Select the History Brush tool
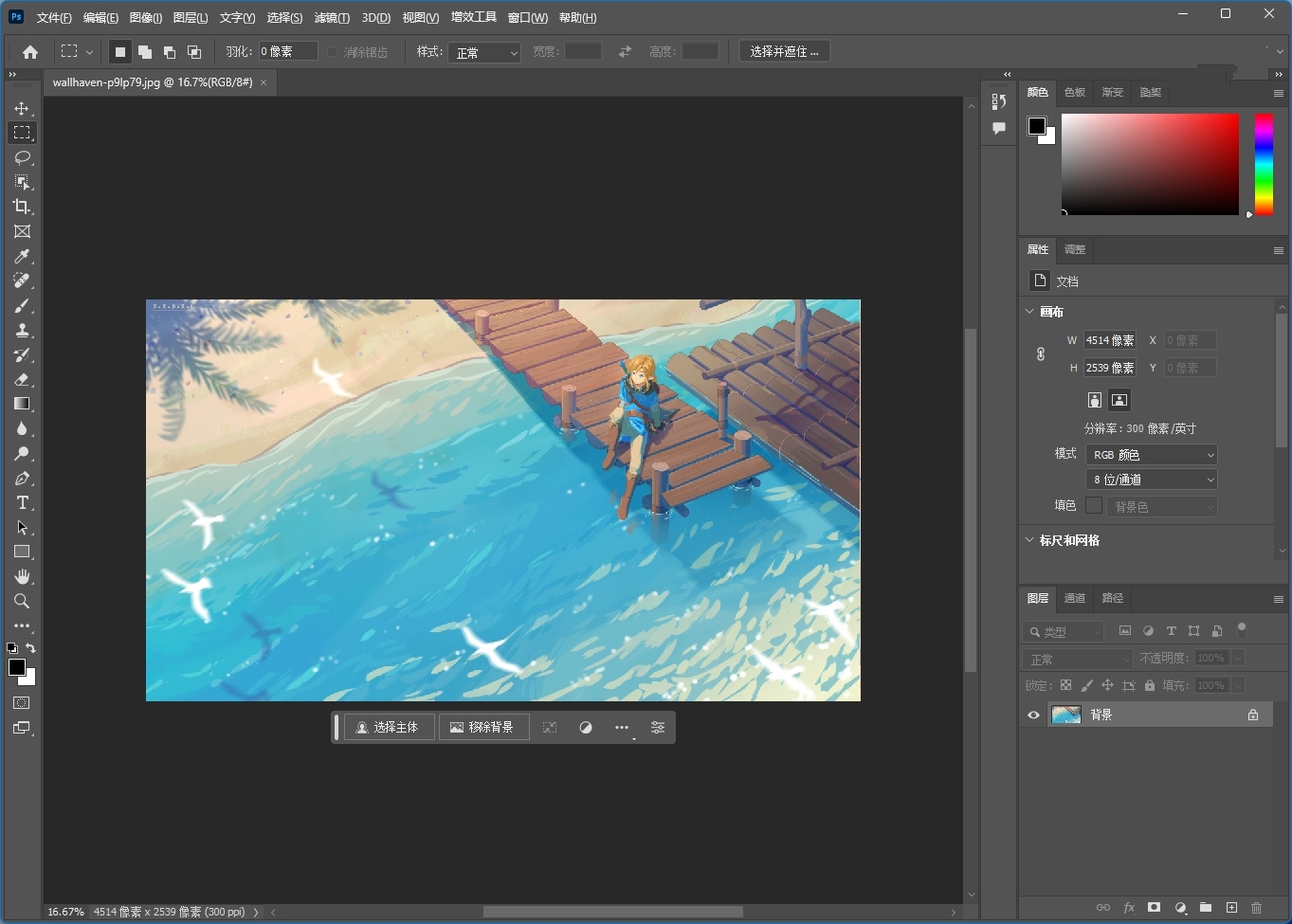This screenshot has height=924, width=1292. (x=22, y=354)
